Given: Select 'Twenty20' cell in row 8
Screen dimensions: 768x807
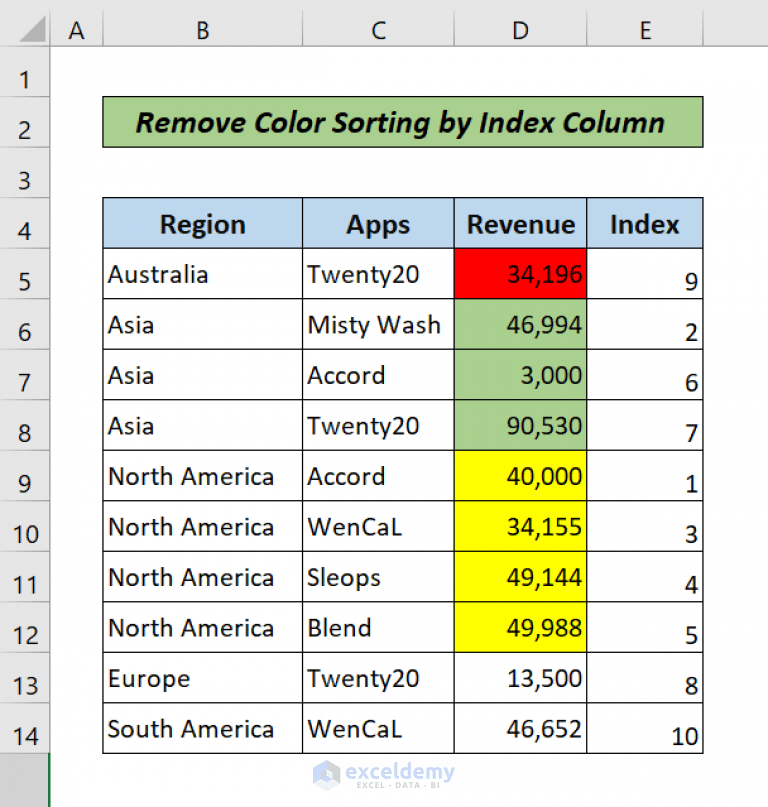Looking at the screenshot, I should 378,425.
